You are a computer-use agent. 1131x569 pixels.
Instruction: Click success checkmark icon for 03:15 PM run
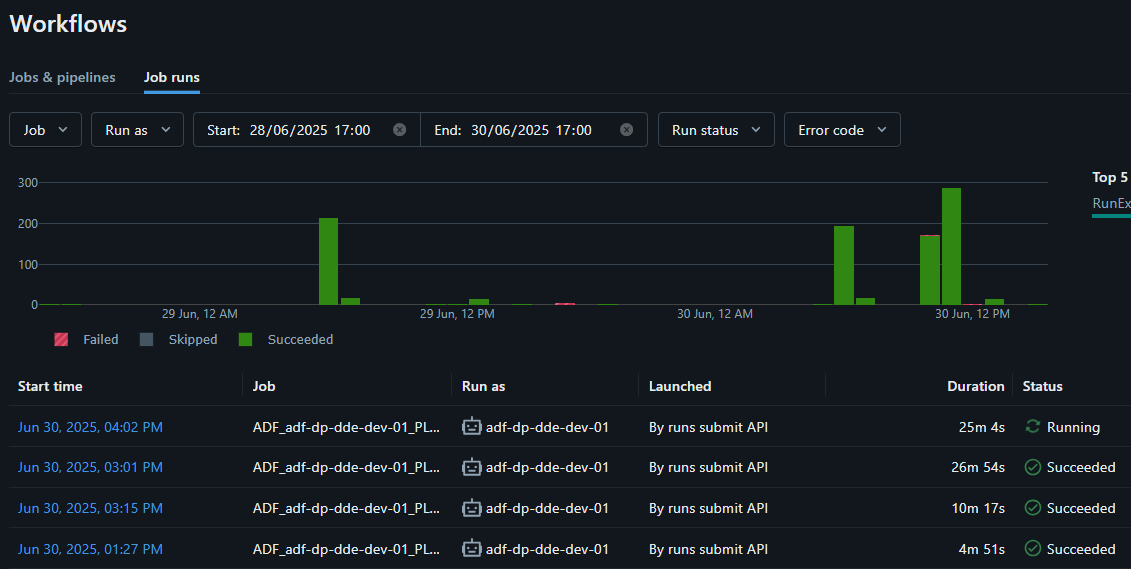(1033, 508)
